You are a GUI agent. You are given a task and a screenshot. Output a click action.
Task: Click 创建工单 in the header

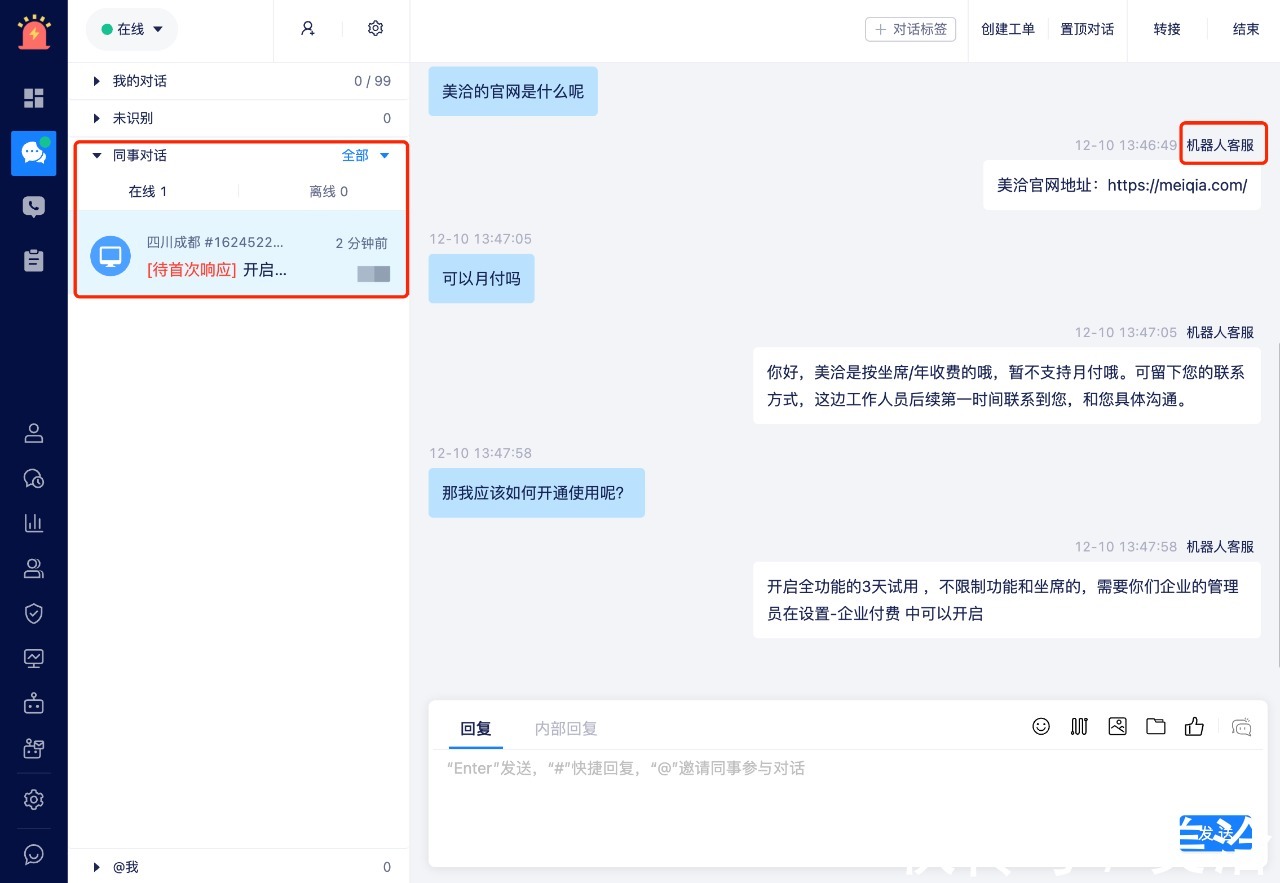click(x=1008, y=29)
